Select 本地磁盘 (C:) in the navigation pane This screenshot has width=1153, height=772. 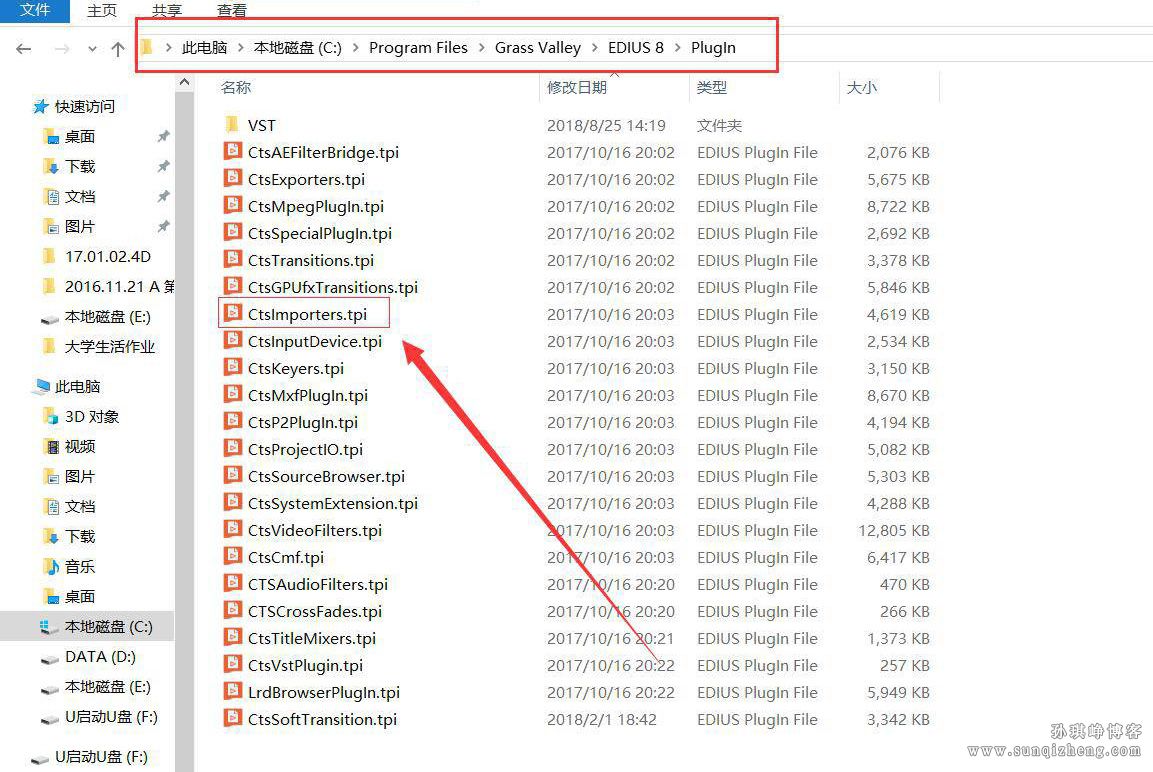tap(108, 627)
